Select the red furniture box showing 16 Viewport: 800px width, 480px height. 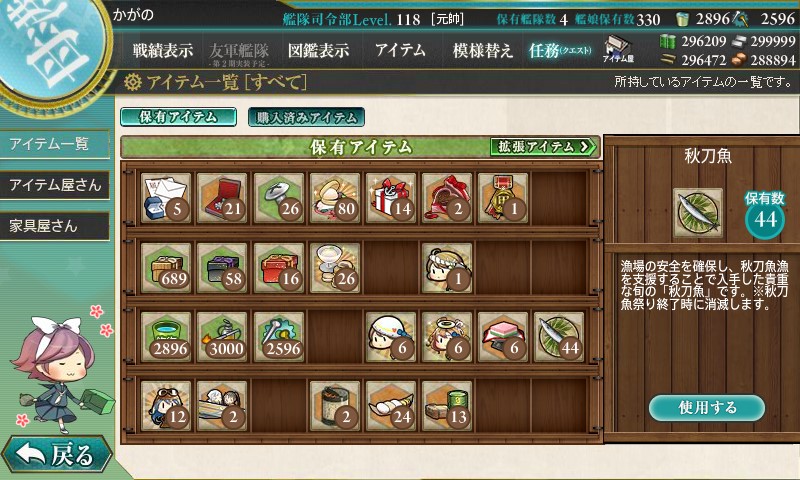[279, 267]
